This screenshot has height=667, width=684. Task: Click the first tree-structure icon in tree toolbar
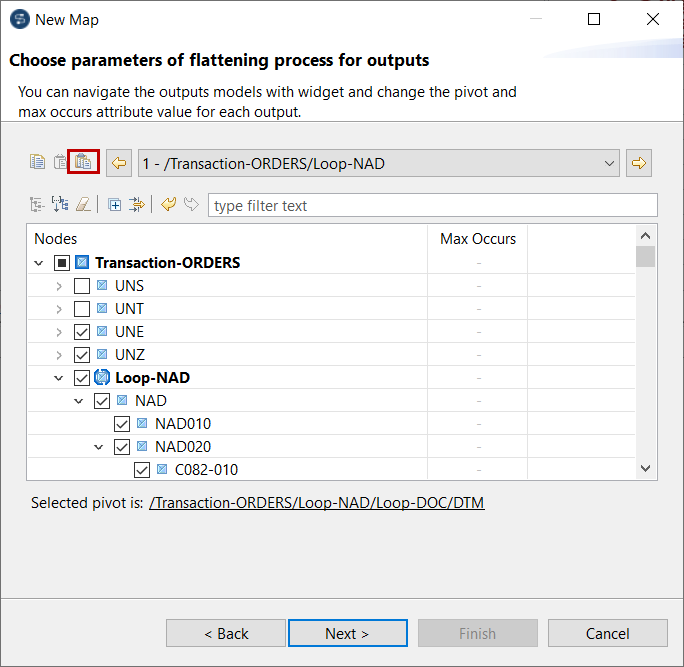point(38,205)
